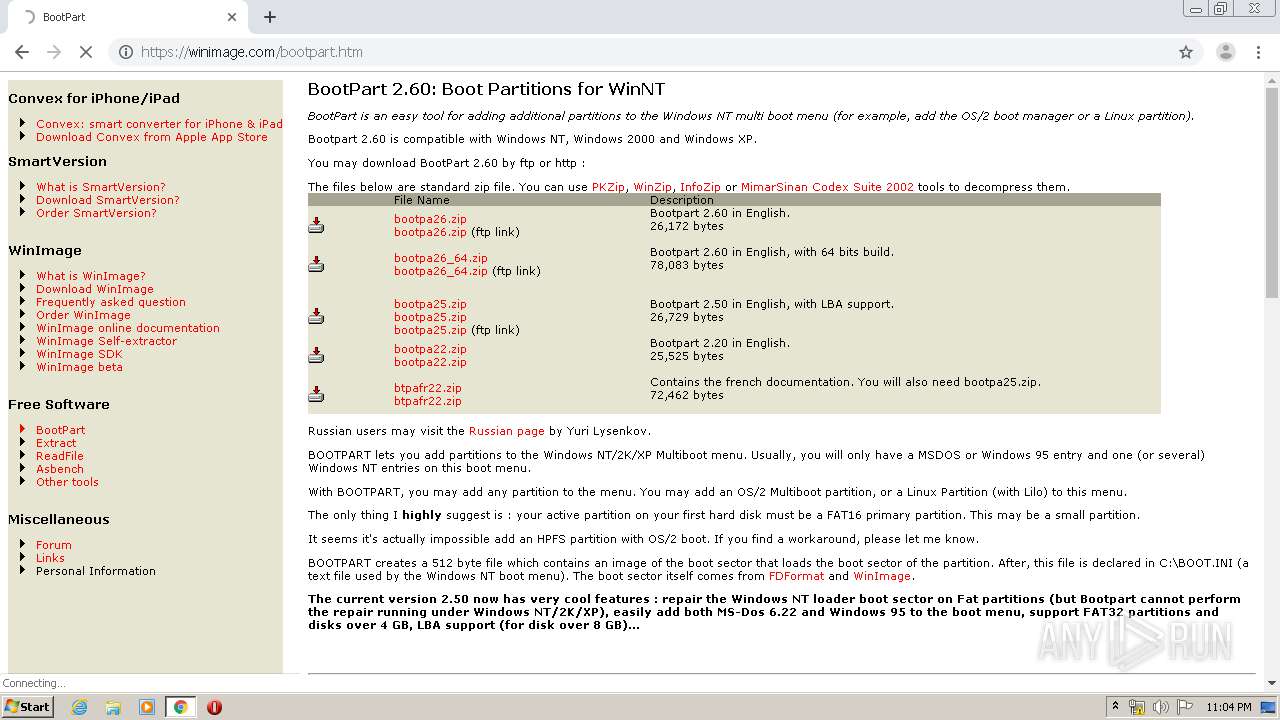This screenshot has height=720, width=1280.
Task: Open Download WinImage link
Action: (x=95, y=289)
